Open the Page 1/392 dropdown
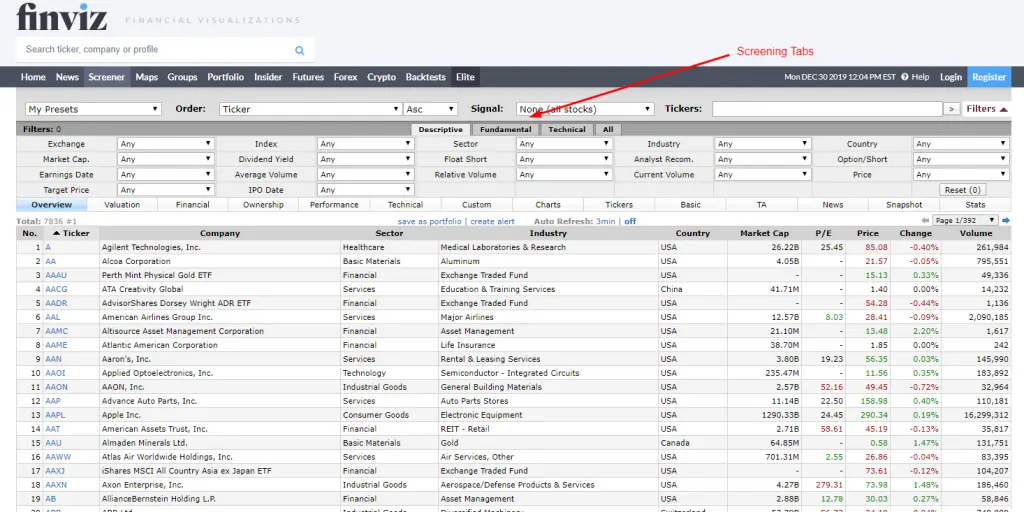 coord(965,221)
